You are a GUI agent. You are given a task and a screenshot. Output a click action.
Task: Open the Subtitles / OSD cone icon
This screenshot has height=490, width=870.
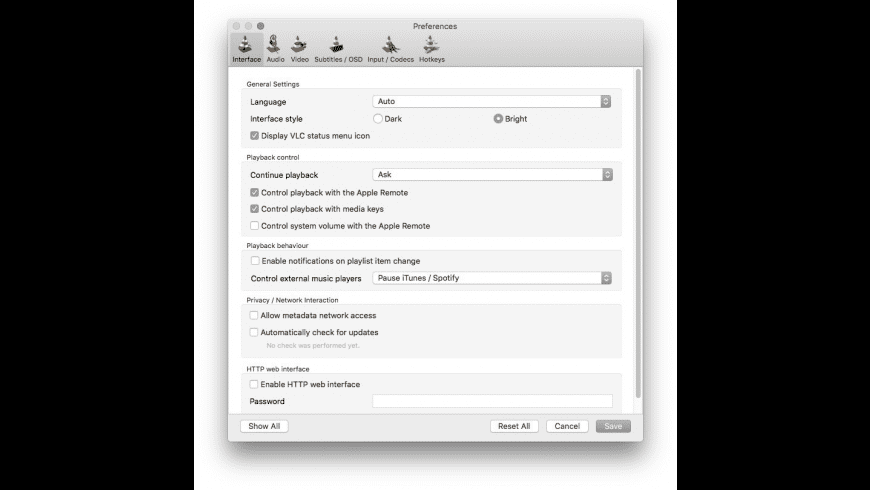pos(337,44)
